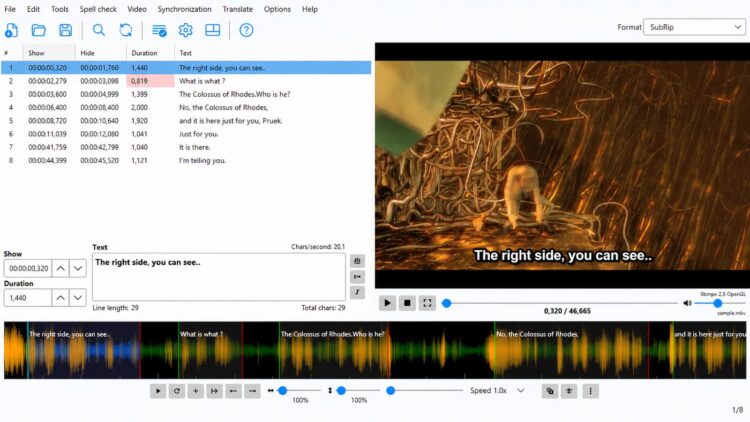
Task: Play the video in the player
Action: click(387, 303)
